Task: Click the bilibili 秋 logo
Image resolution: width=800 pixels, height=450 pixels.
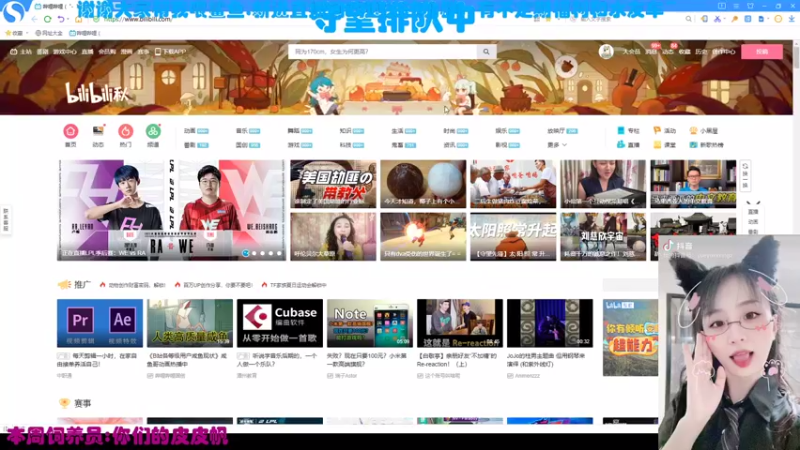Action: coord(97,93)
